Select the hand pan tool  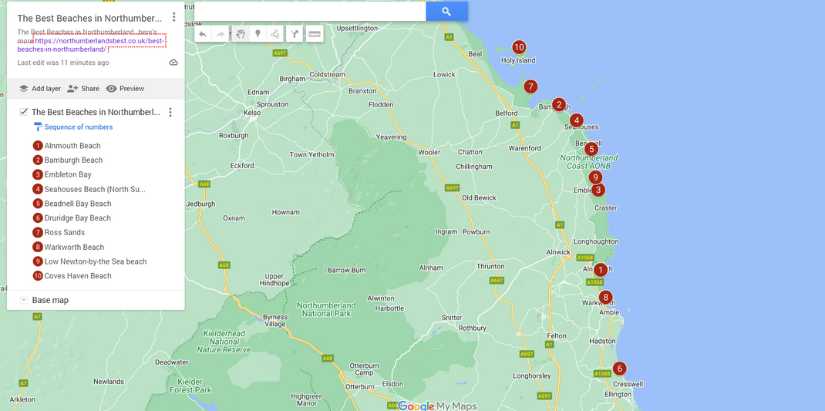coord(240,34)
